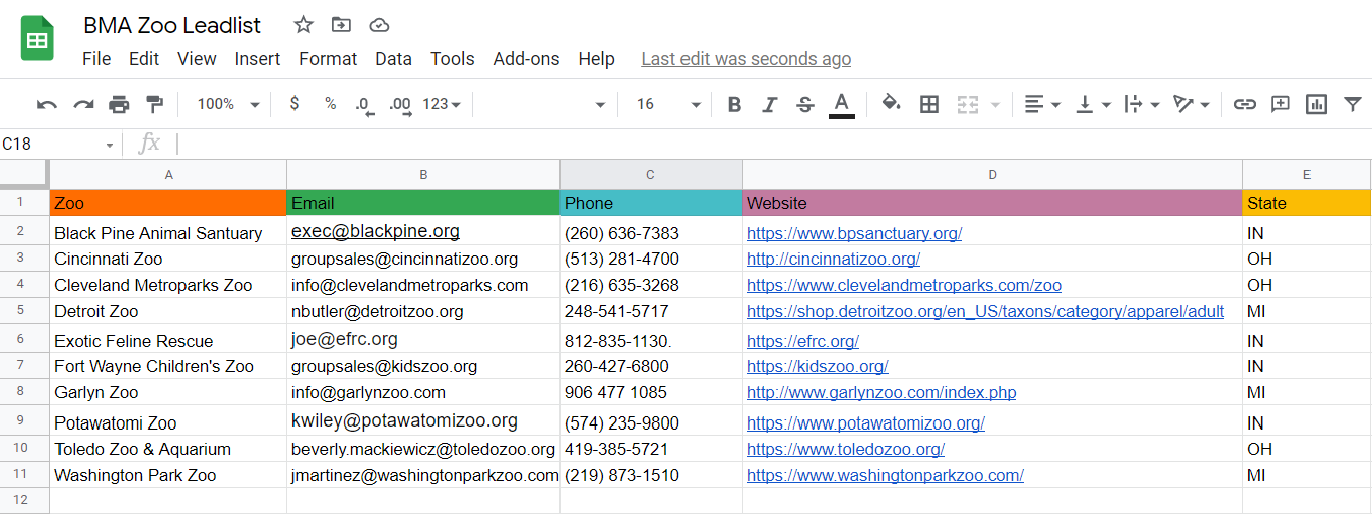The image size is (1372, 514).
Task: Select the pink Website header cell
Action: [992, 203]
